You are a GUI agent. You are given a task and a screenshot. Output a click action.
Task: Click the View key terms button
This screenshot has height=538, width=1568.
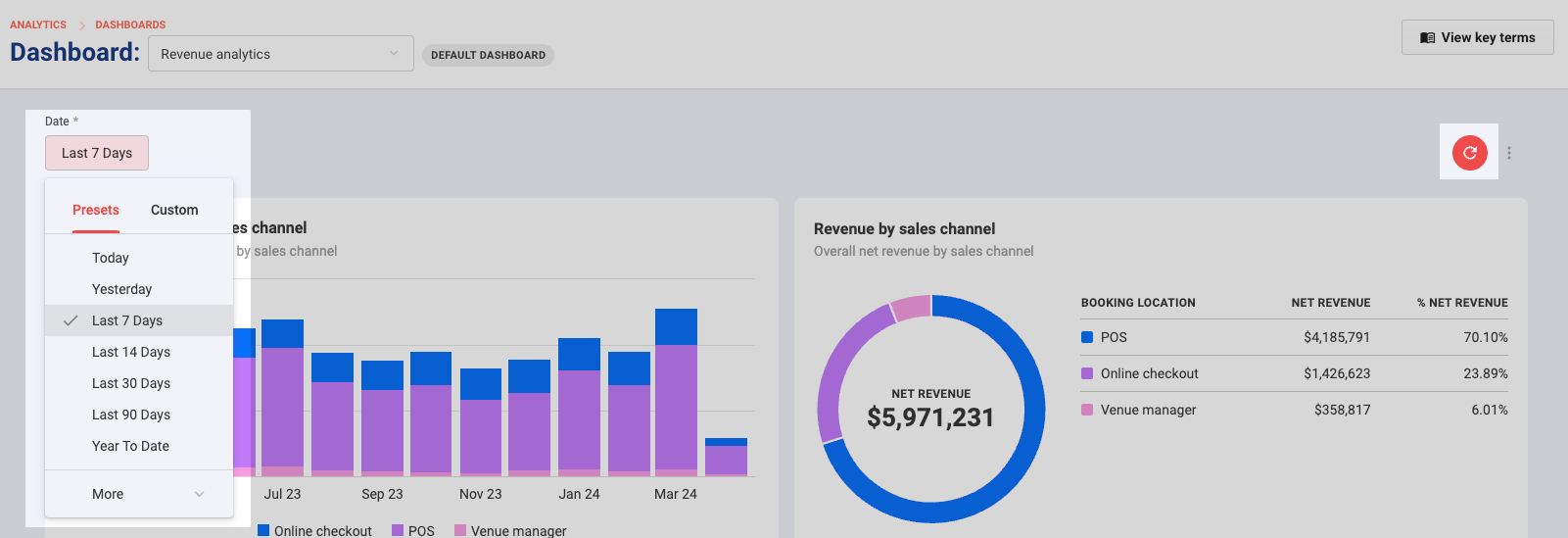(x=1477, y=37)
